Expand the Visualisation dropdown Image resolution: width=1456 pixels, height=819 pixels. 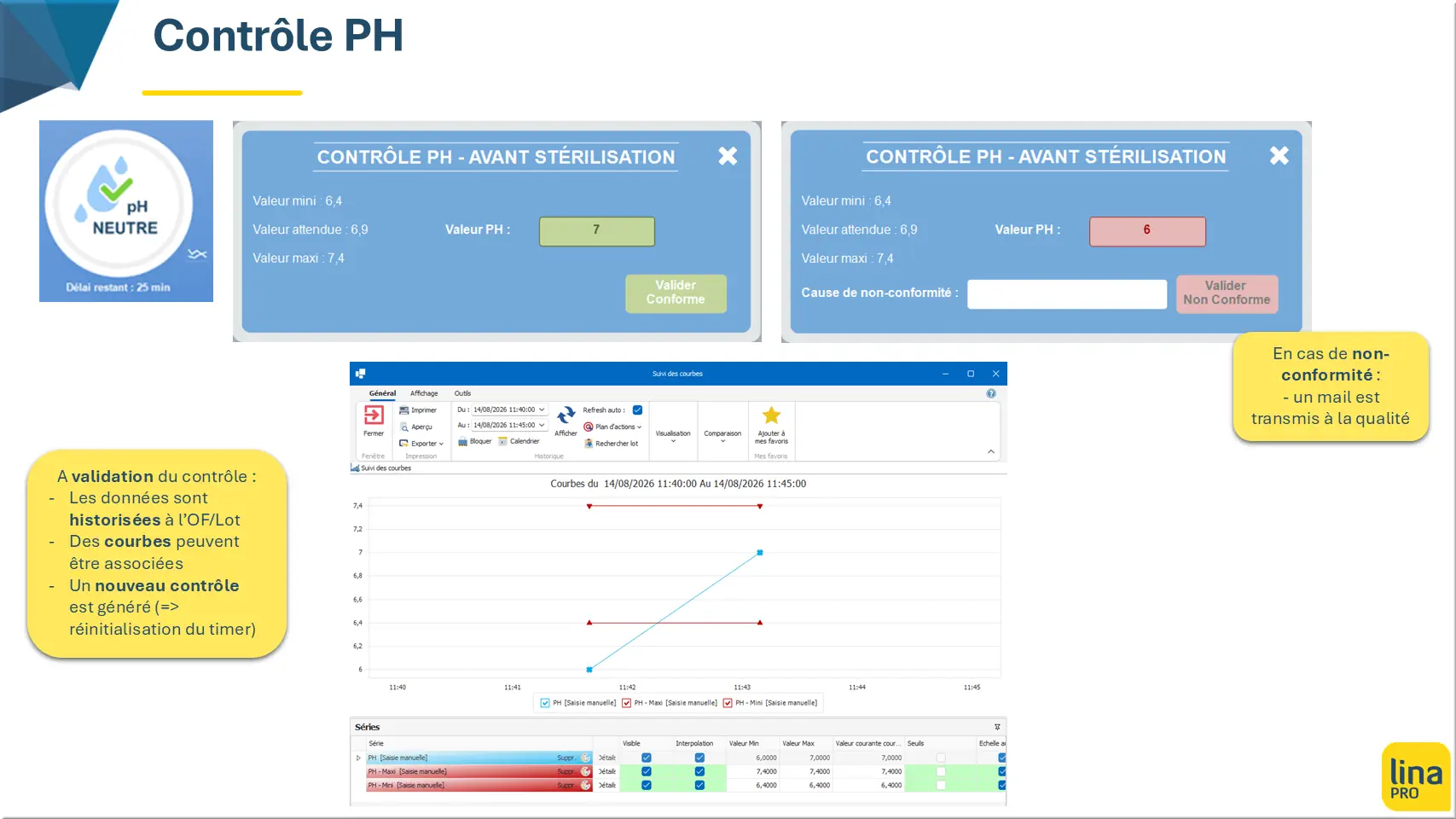673,437
